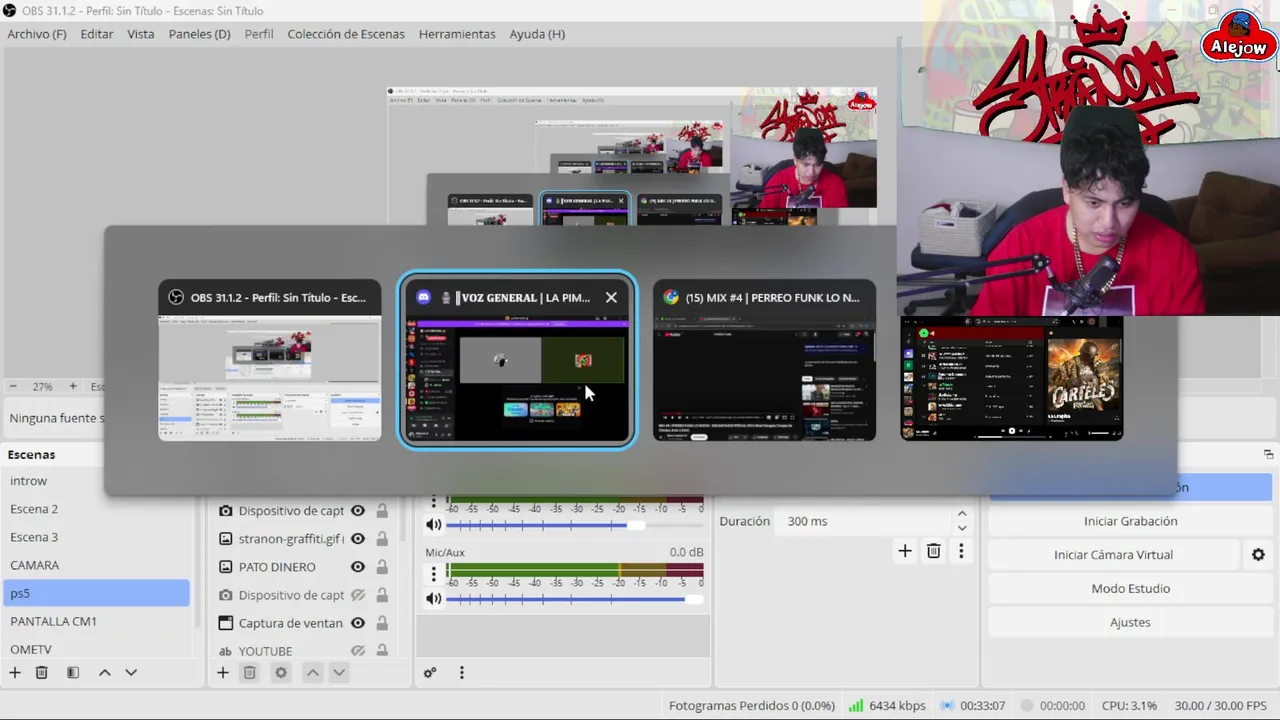Screen dimensions: 1280x720
Task: Close Discord window from task switcher
Action: (x=611, y=297)
